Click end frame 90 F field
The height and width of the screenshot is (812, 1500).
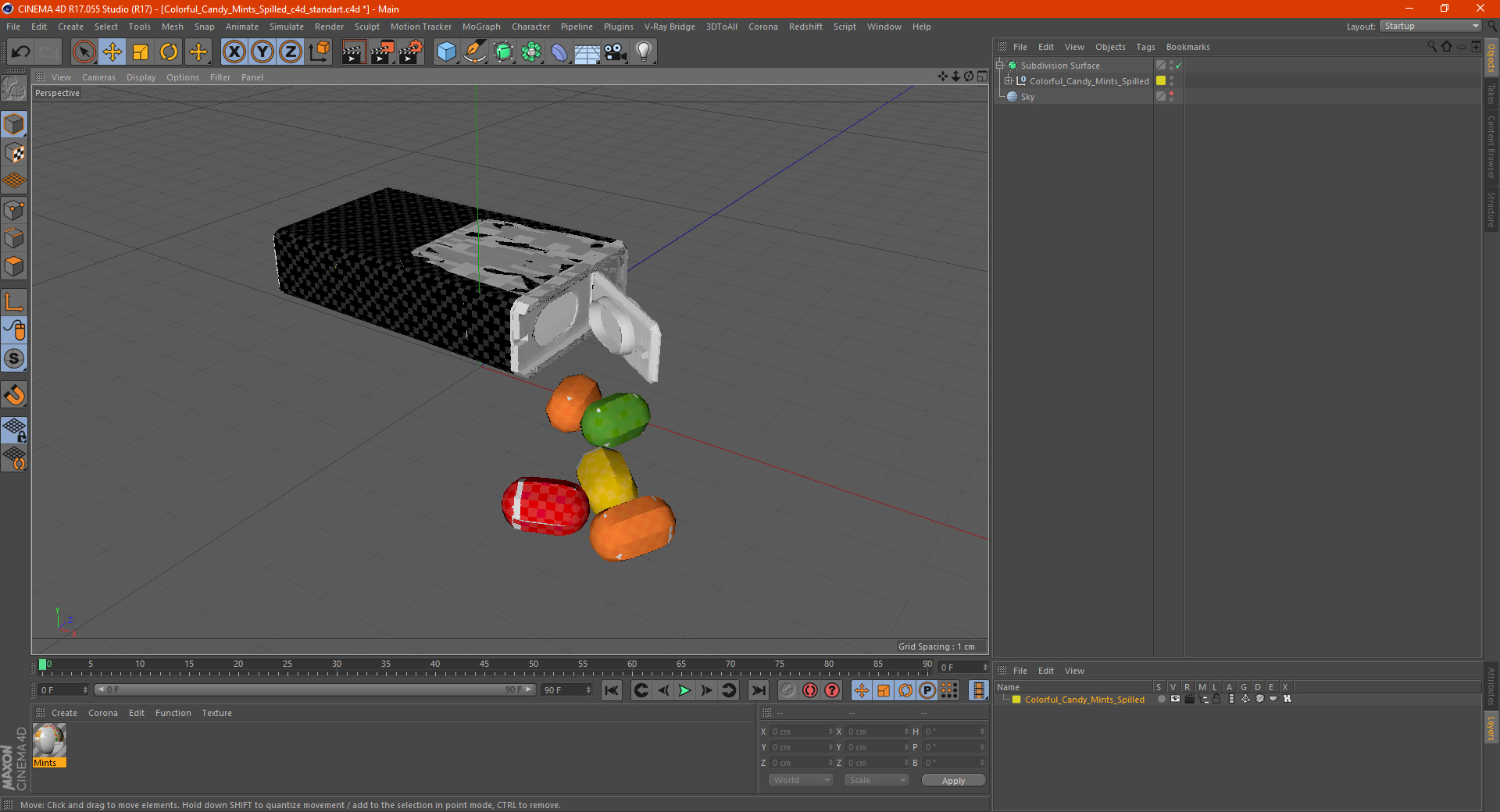point(566,690)
